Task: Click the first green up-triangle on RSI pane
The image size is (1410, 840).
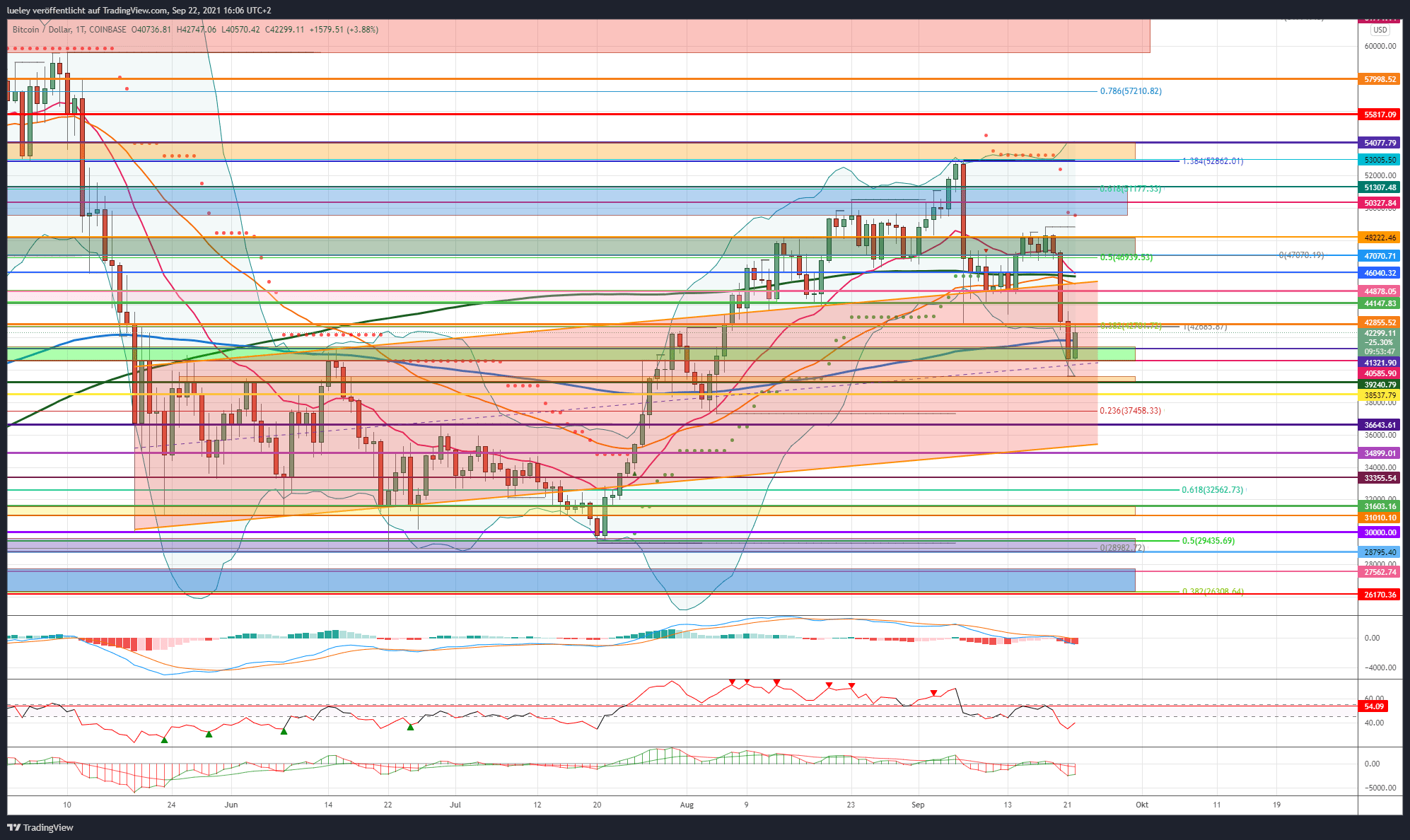Action: tap(164, 740)
